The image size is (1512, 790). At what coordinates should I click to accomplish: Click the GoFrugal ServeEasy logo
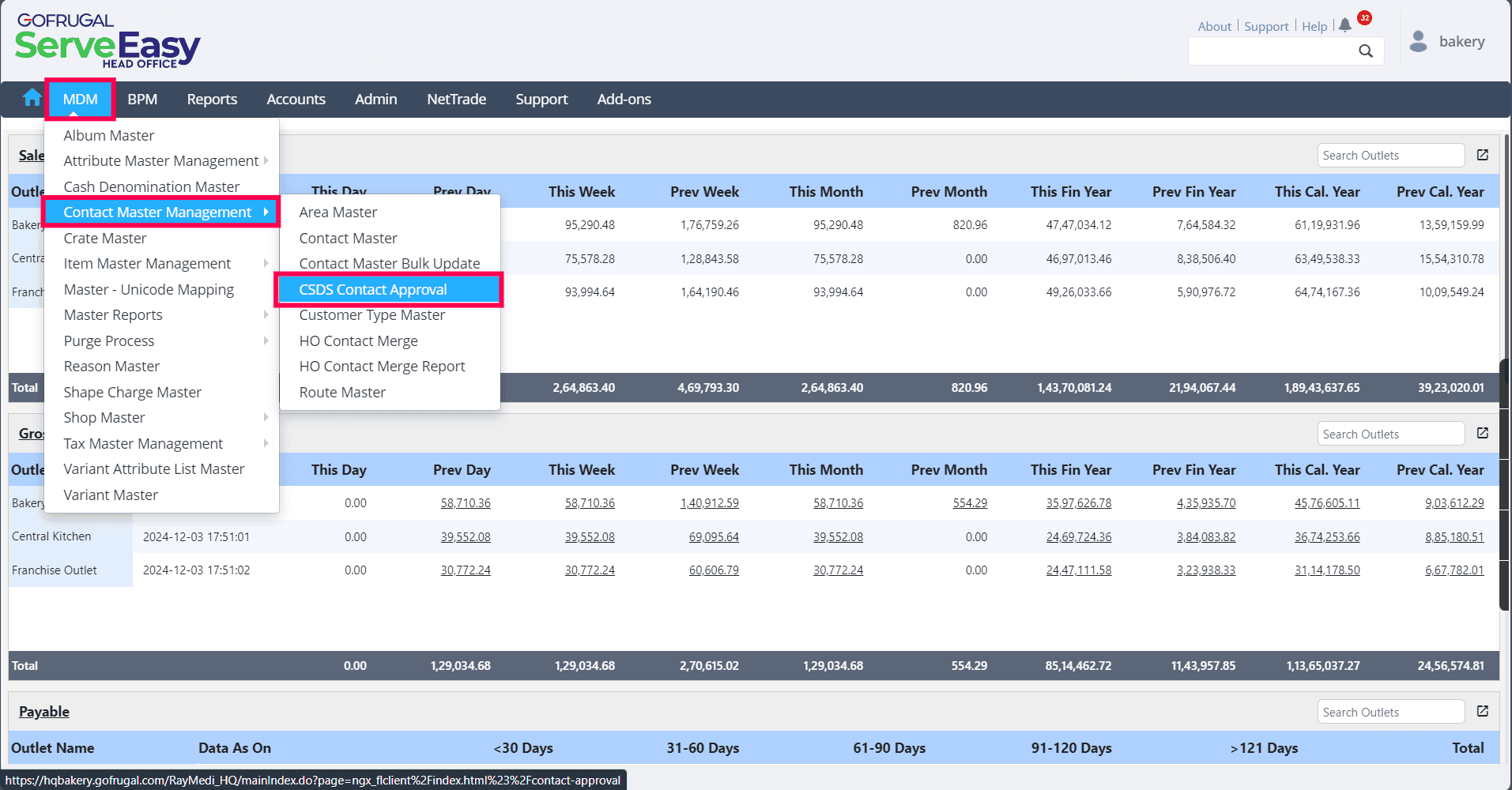107,41
